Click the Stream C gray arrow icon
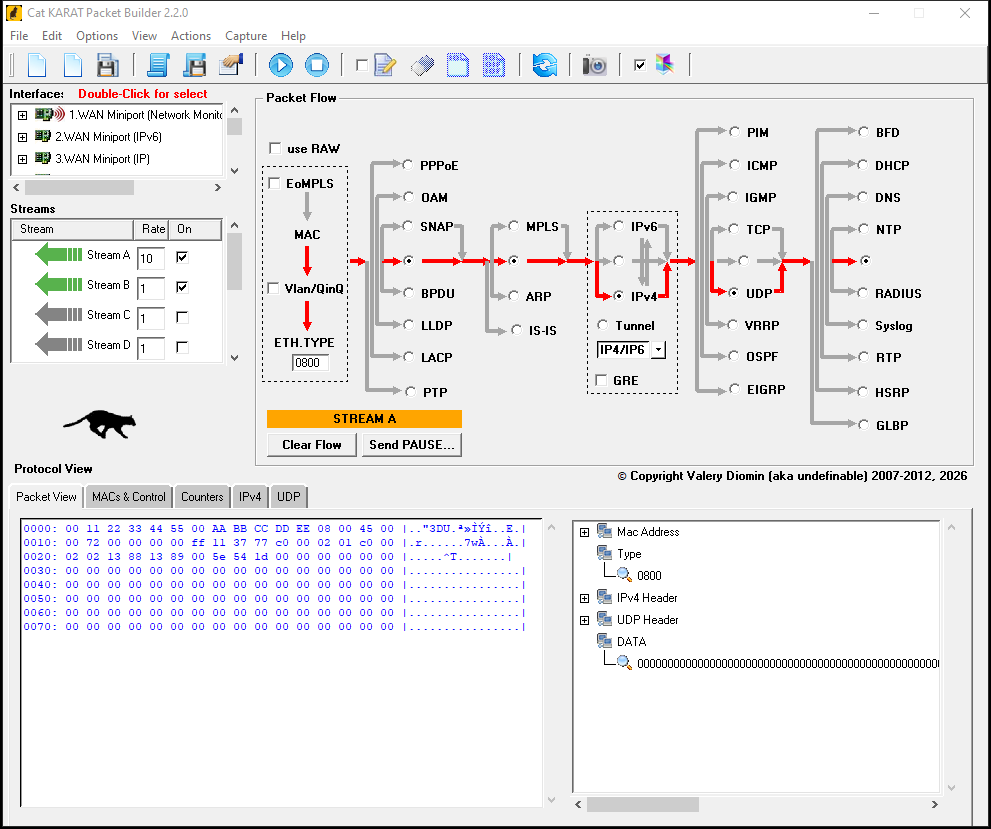This screenshot has height=829, width=991. pos(59,315)
